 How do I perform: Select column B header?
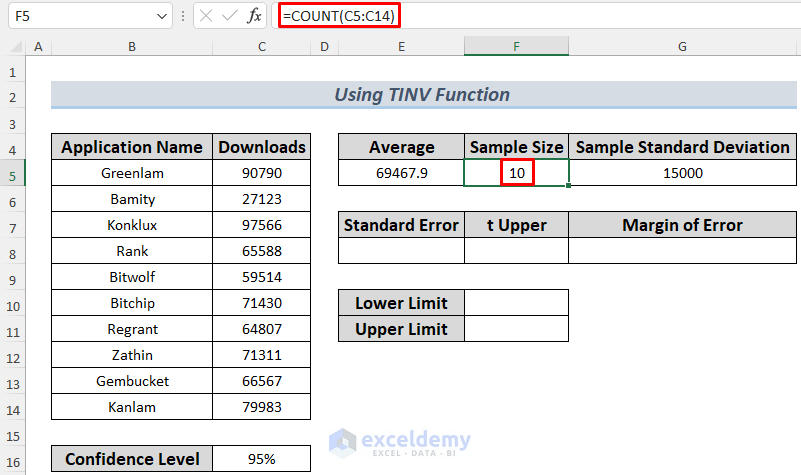tap(132, 47)
